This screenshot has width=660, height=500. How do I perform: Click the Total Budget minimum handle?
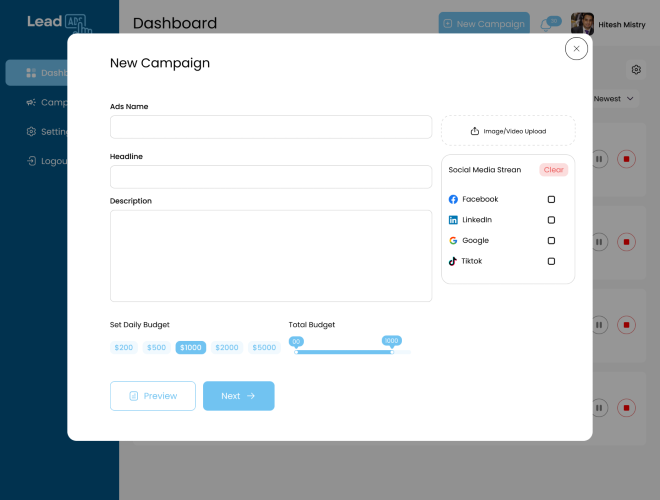296,352
